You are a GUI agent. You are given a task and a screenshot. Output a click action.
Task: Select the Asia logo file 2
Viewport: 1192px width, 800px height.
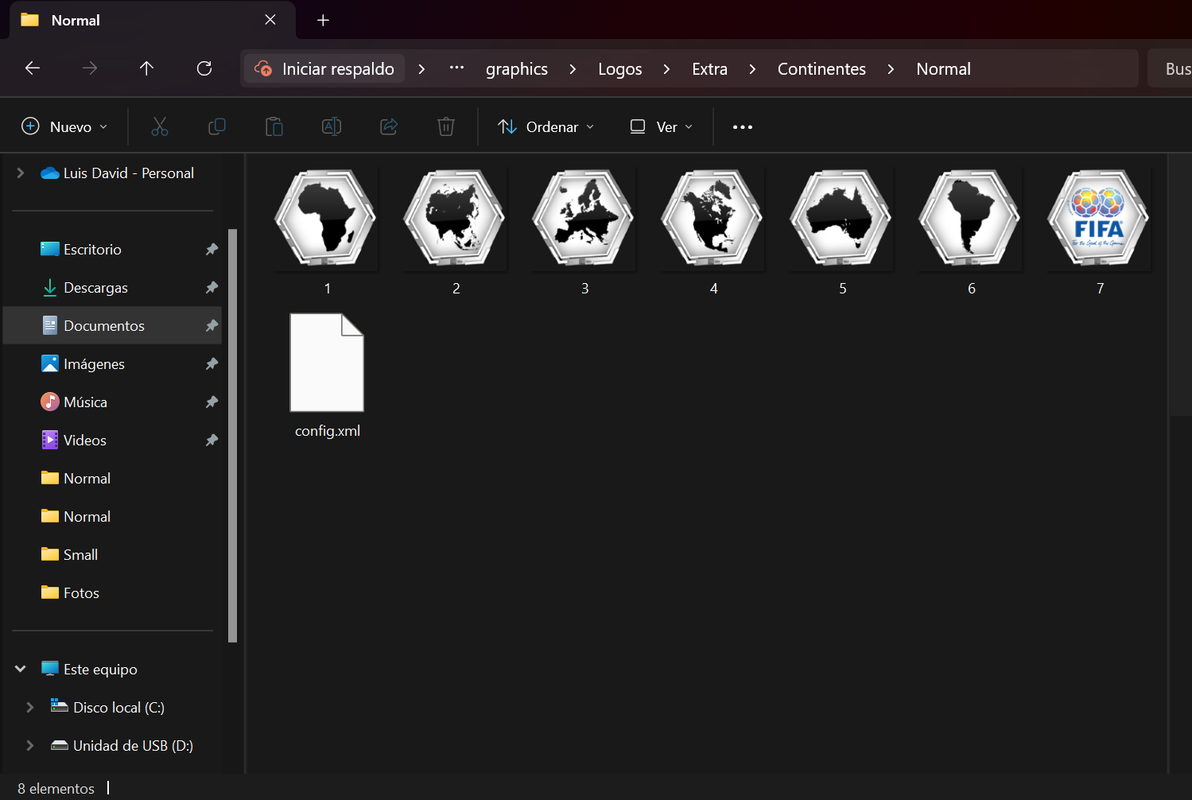(455, 233)
